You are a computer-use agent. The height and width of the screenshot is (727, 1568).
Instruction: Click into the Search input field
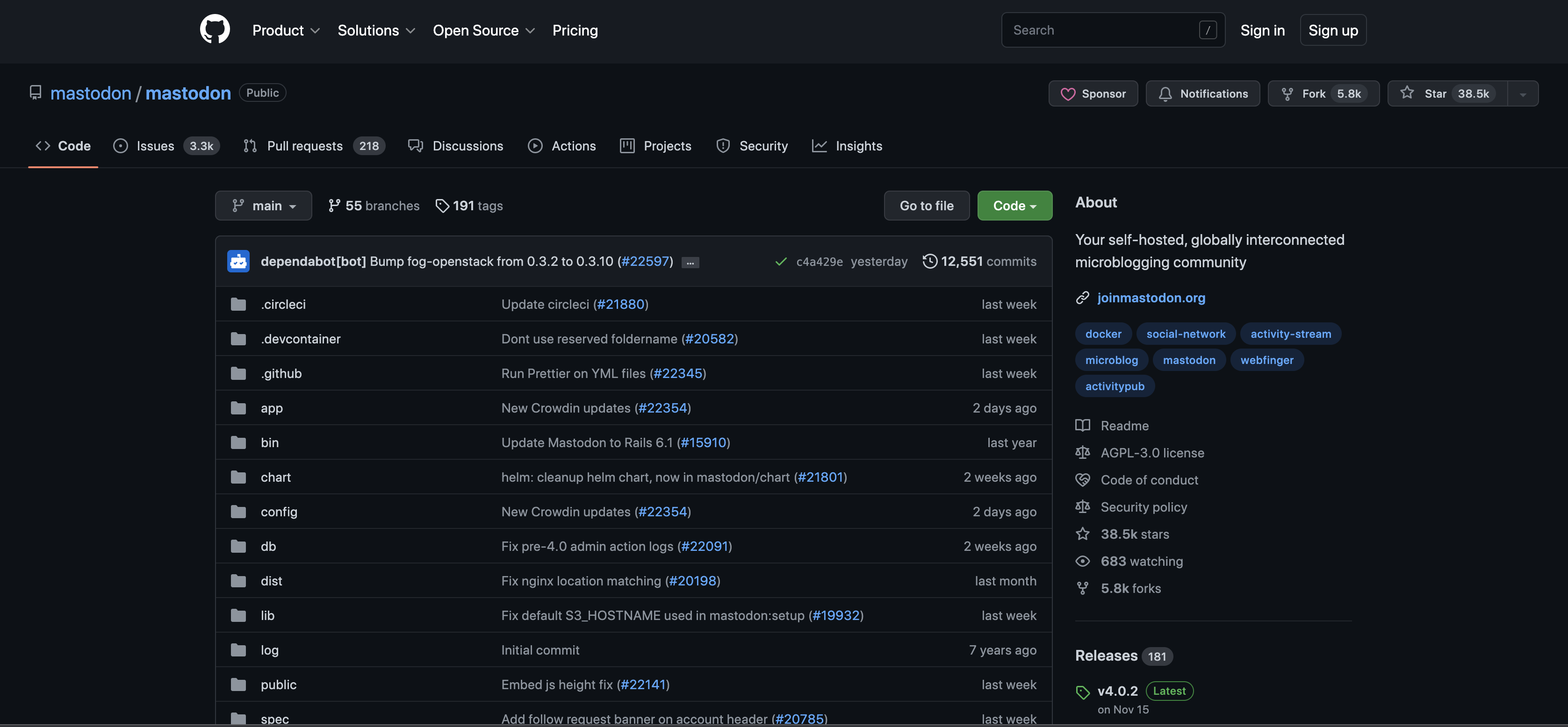(1102, 30)
